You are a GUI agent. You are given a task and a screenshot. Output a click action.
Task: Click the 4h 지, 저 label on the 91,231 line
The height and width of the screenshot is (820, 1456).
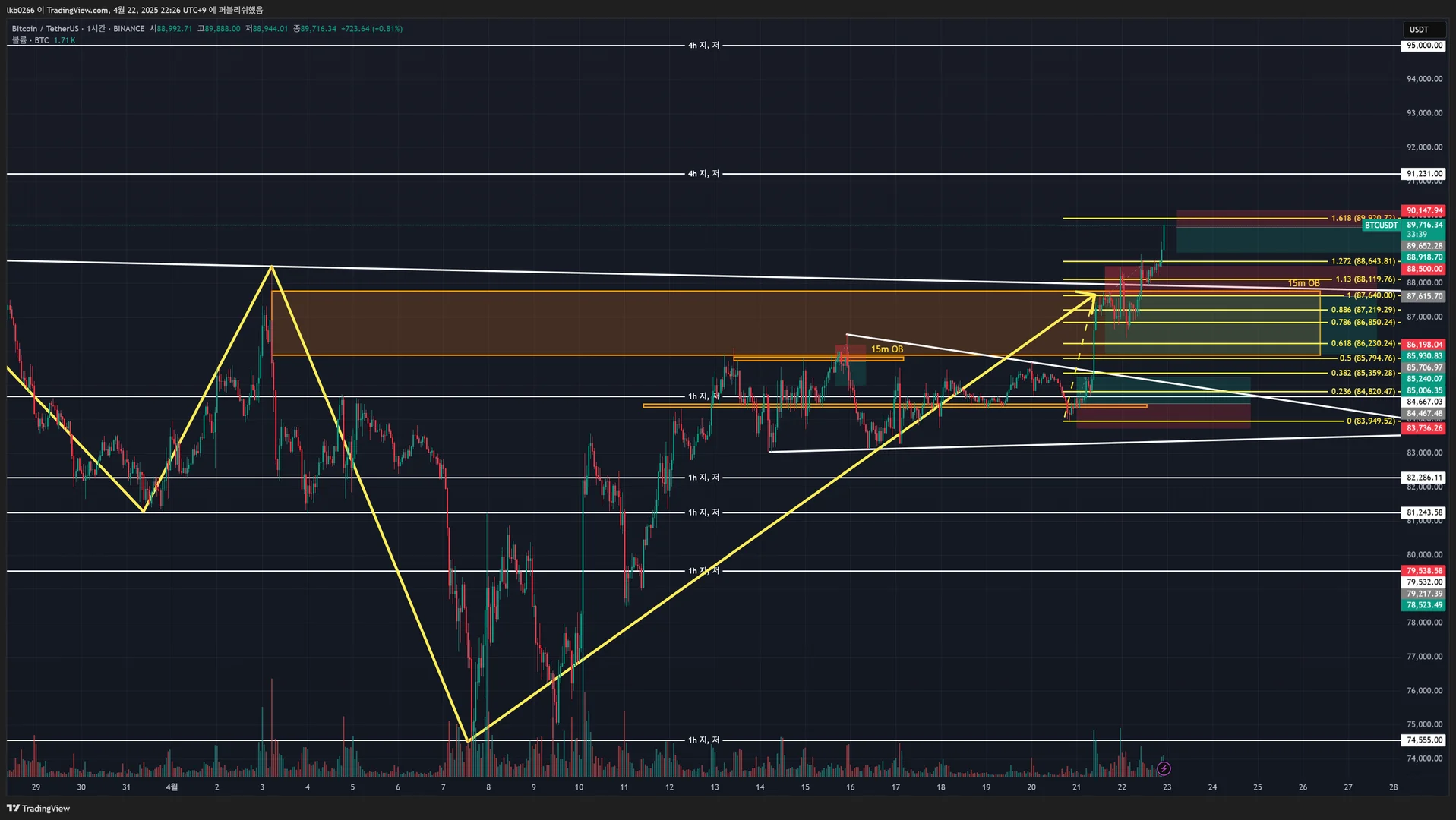[x=703, y=174]
